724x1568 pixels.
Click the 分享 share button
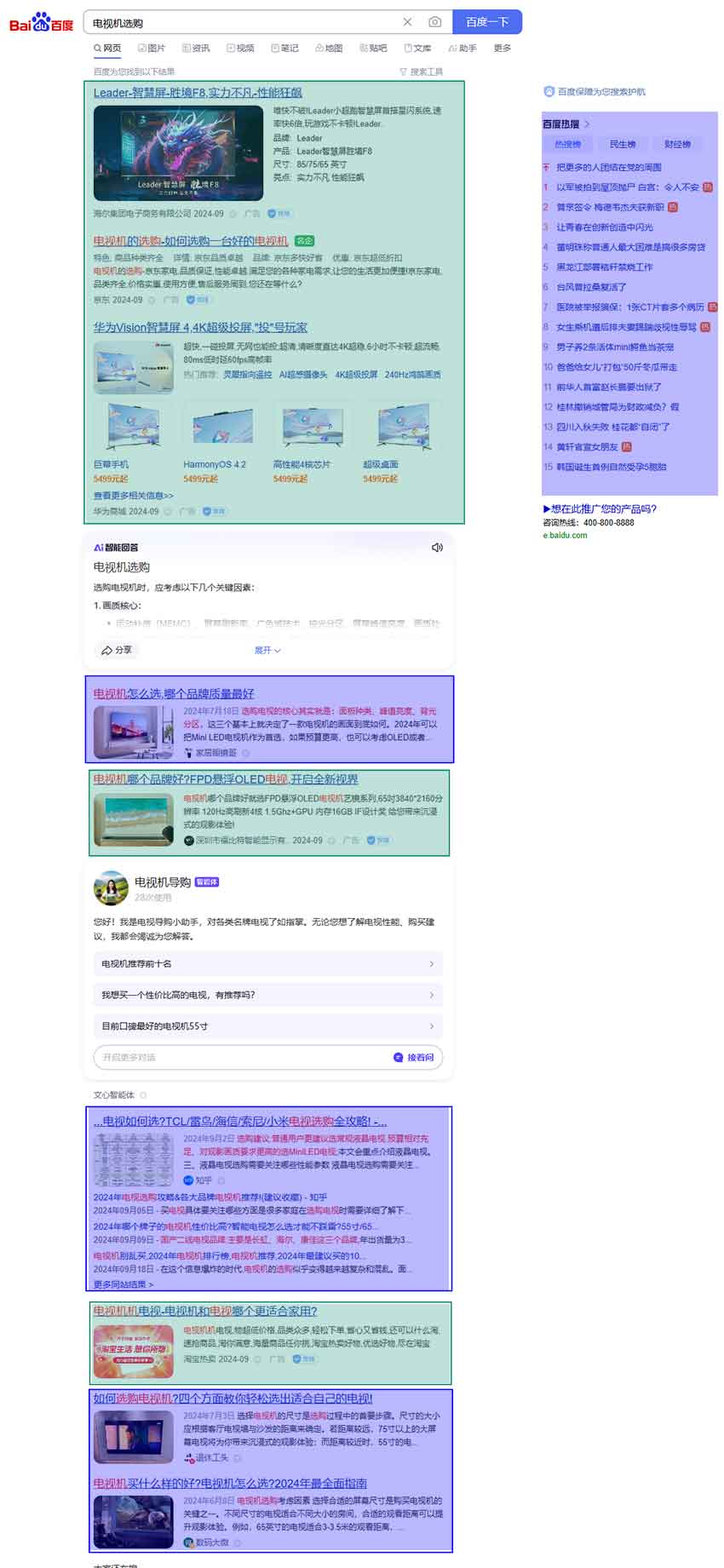click(117, 650)
